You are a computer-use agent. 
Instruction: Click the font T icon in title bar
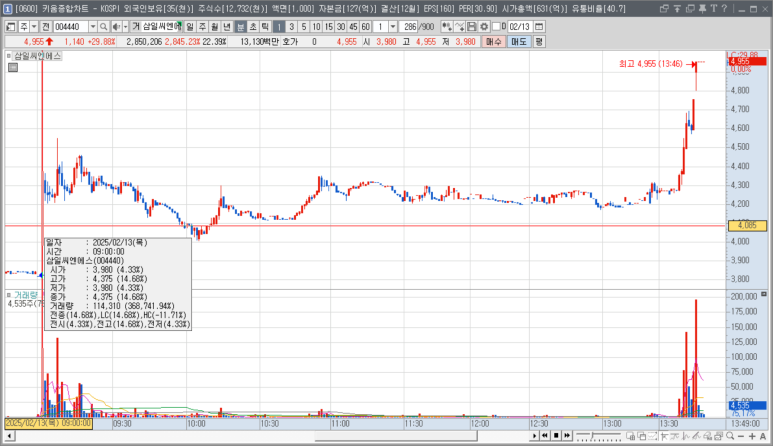click(x=713, y=8)
